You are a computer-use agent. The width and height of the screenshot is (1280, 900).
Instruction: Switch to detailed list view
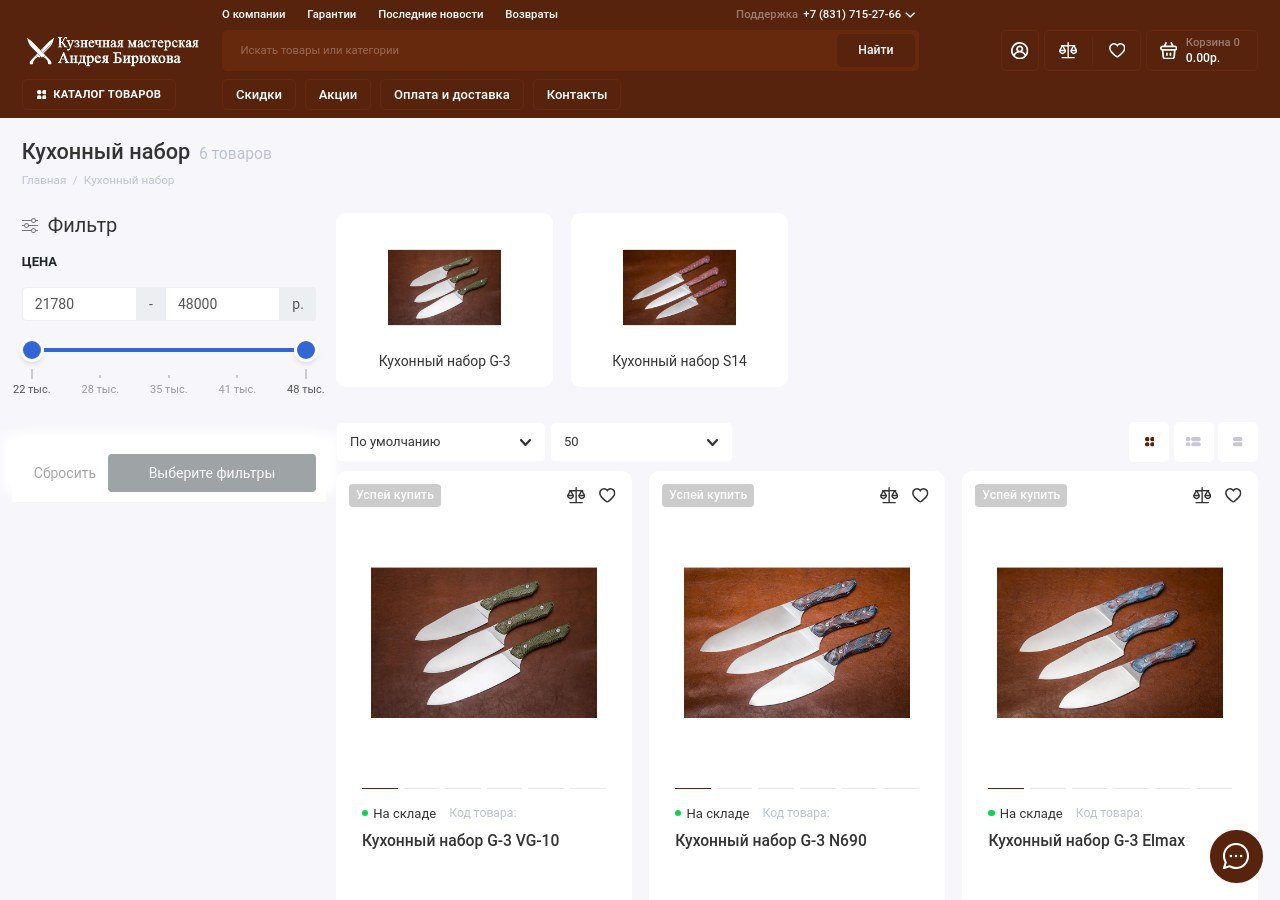1193,442
